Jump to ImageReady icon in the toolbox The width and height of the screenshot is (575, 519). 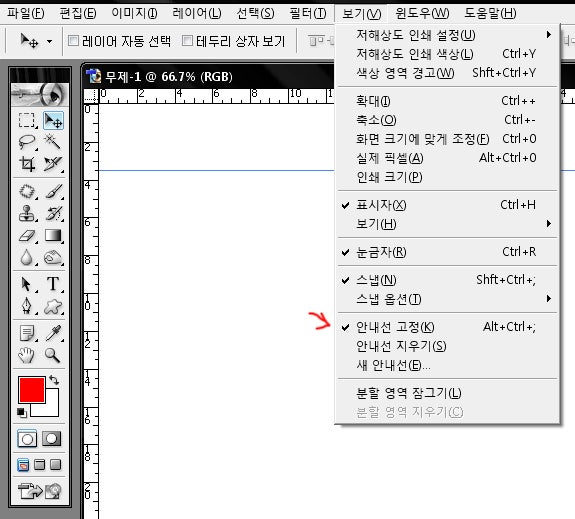40,491
